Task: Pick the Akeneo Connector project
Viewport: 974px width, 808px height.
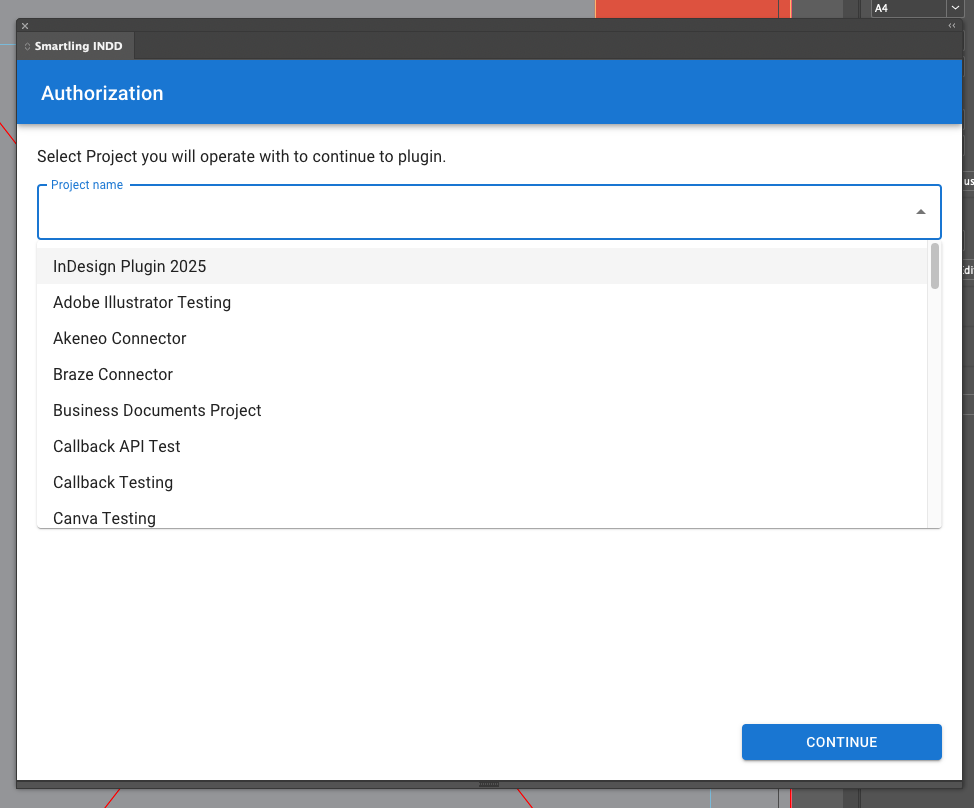Action: (x=482, y=338)
